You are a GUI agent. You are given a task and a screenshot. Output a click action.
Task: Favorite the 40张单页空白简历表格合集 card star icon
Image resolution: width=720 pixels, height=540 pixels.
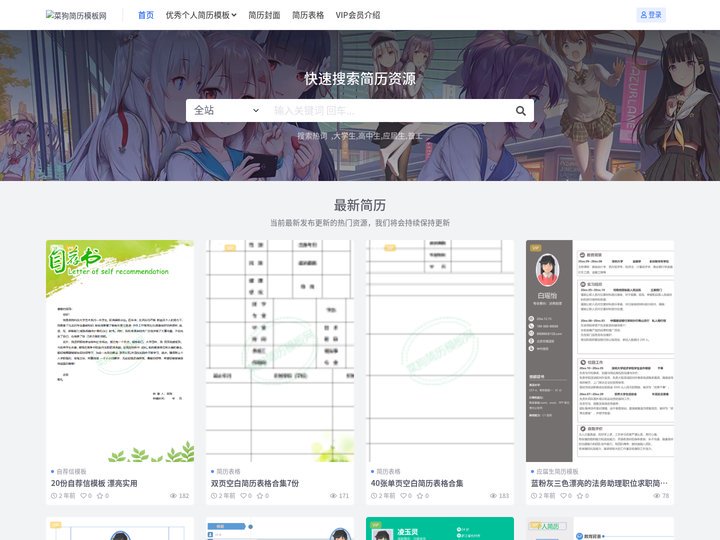click(420, 496)
